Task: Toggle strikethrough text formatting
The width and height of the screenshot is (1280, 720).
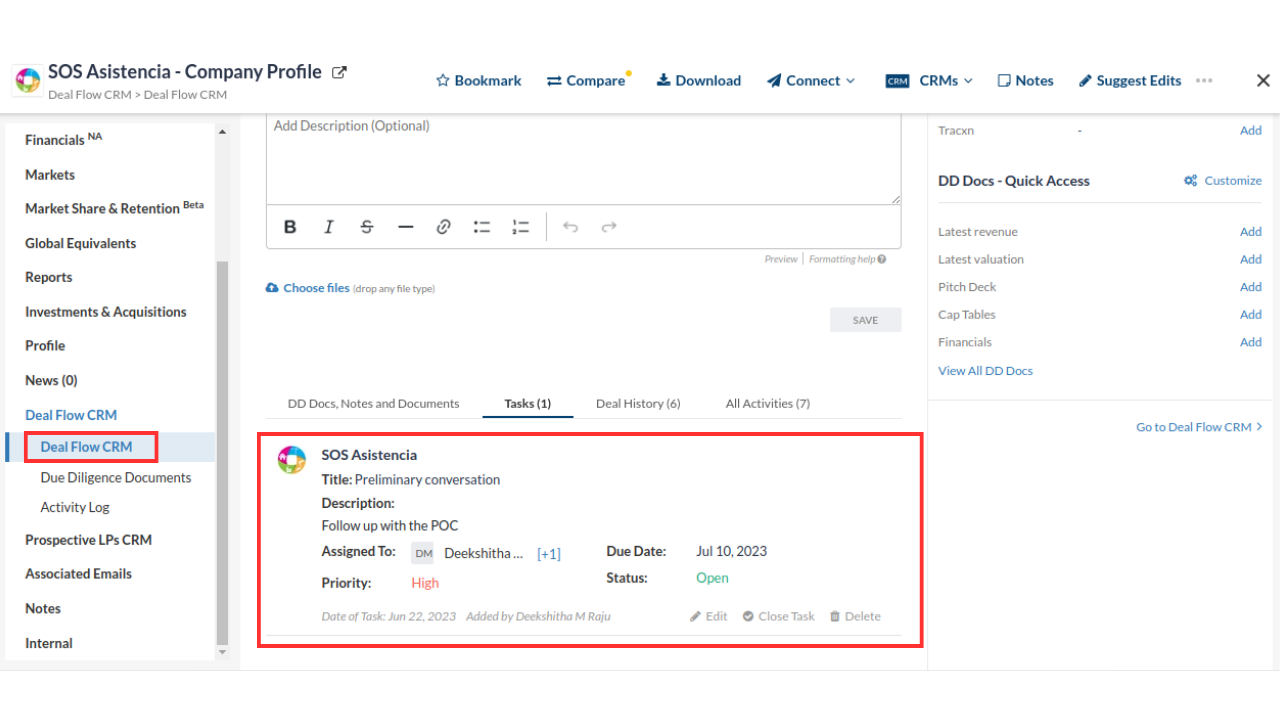Action: click(367, 227)
